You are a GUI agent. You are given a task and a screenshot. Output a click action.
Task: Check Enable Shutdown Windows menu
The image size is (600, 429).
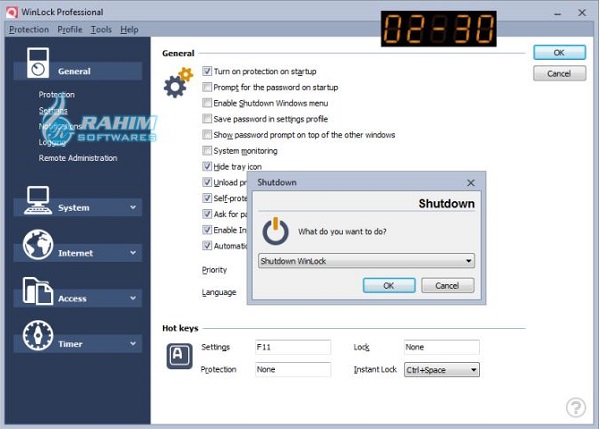(207, 103)
